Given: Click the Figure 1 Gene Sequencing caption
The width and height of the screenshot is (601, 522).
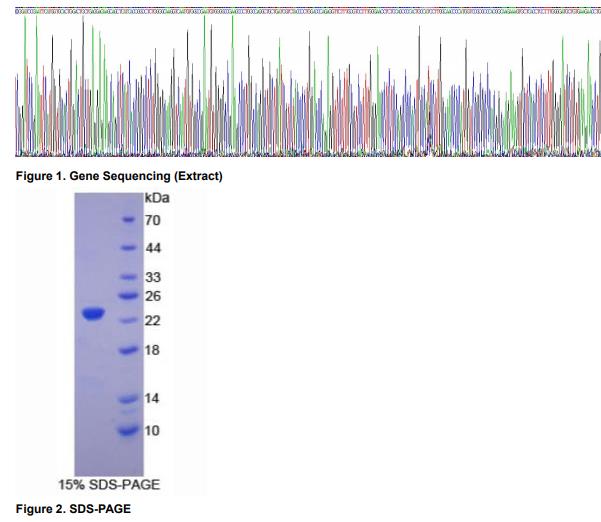Looking at the screenshot, I should click(119, 176).
